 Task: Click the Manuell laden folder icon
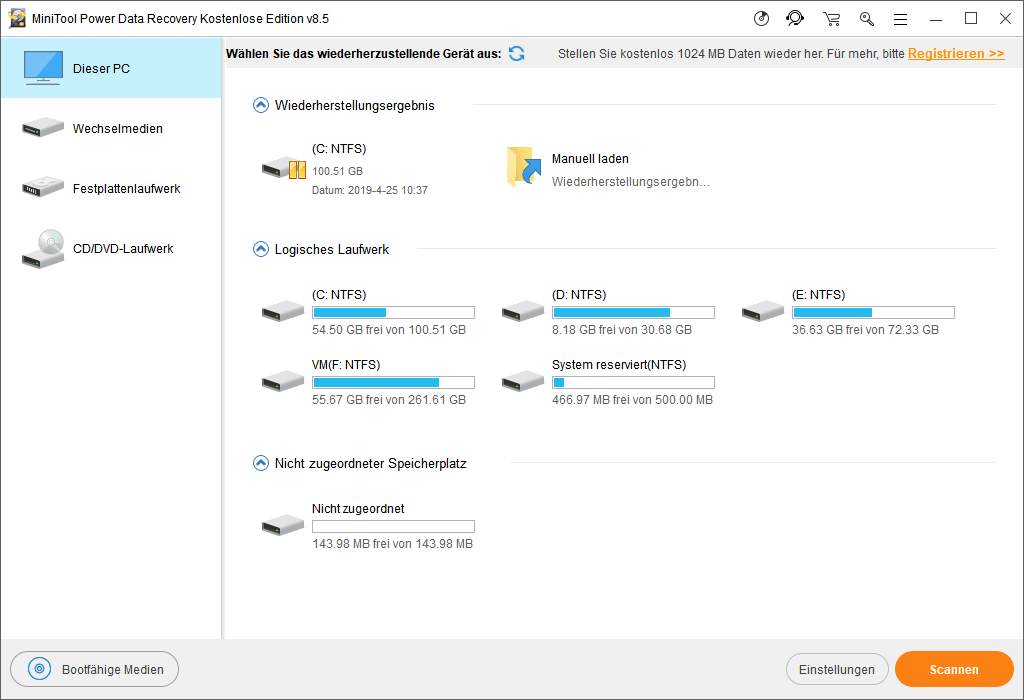click(524, 167)
